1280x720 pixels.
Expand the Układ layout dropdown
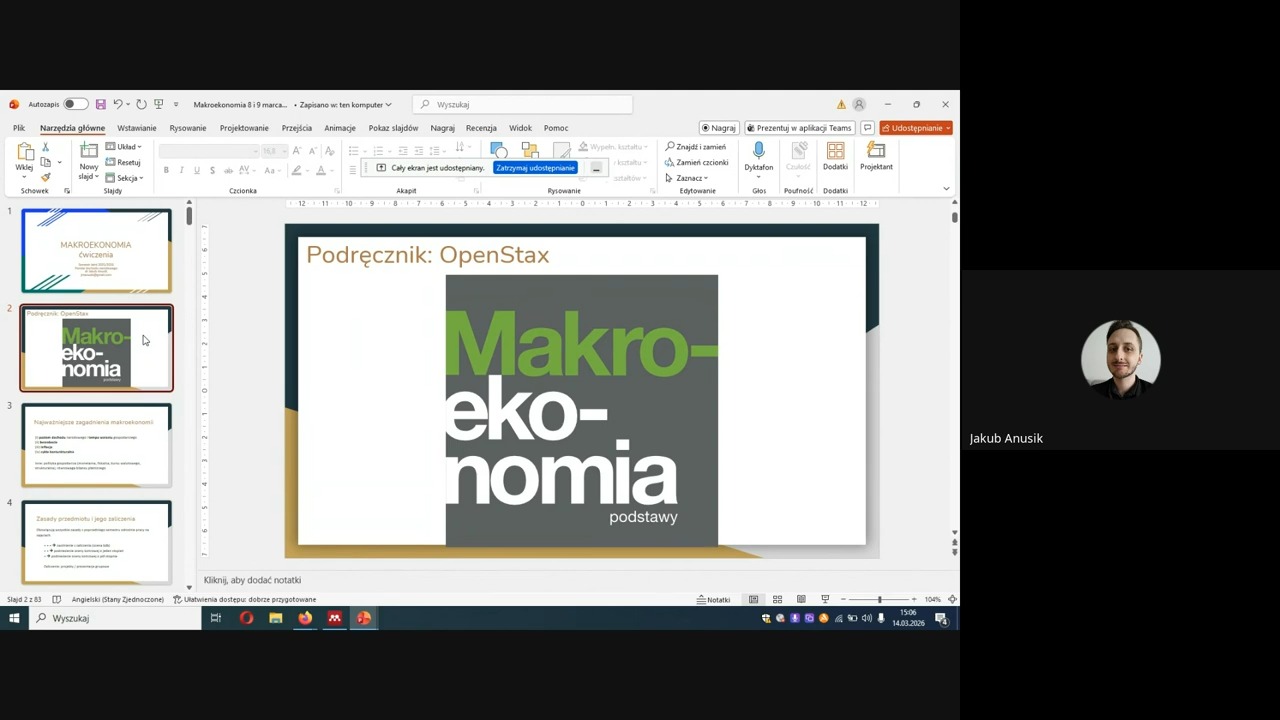point(124,147)
